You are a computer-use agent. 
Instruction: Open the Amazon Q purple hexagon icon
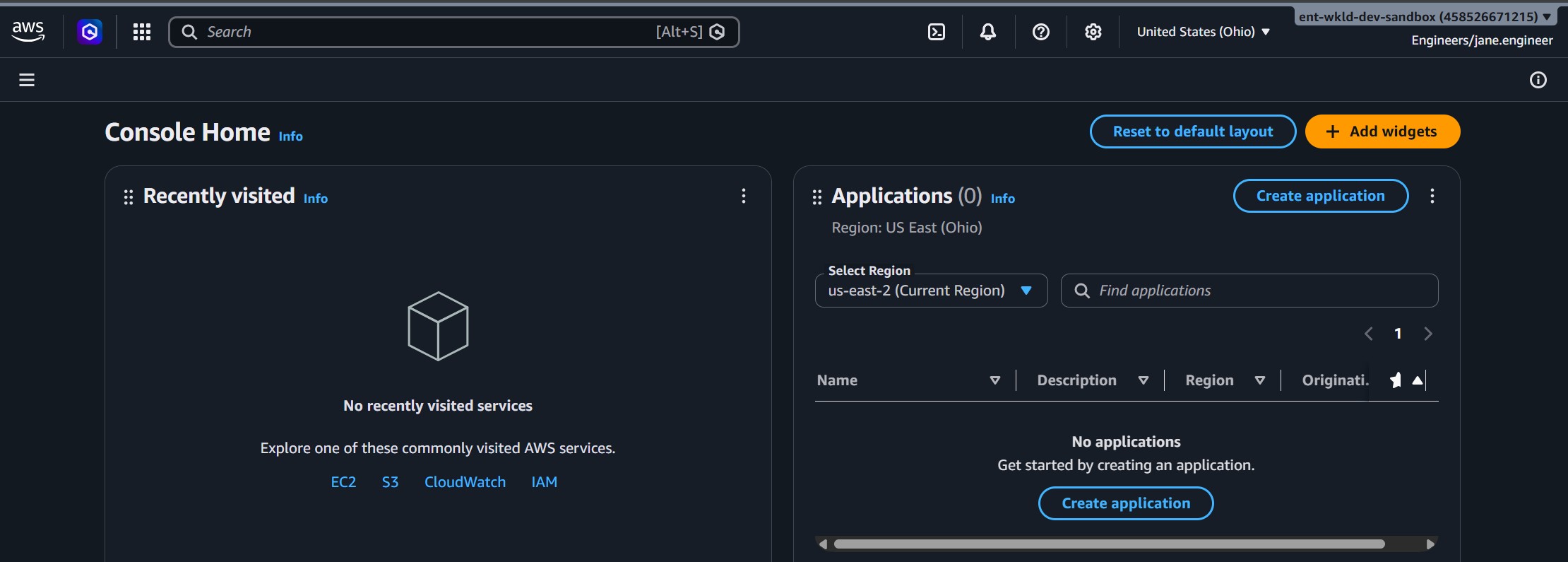point(90,32)
